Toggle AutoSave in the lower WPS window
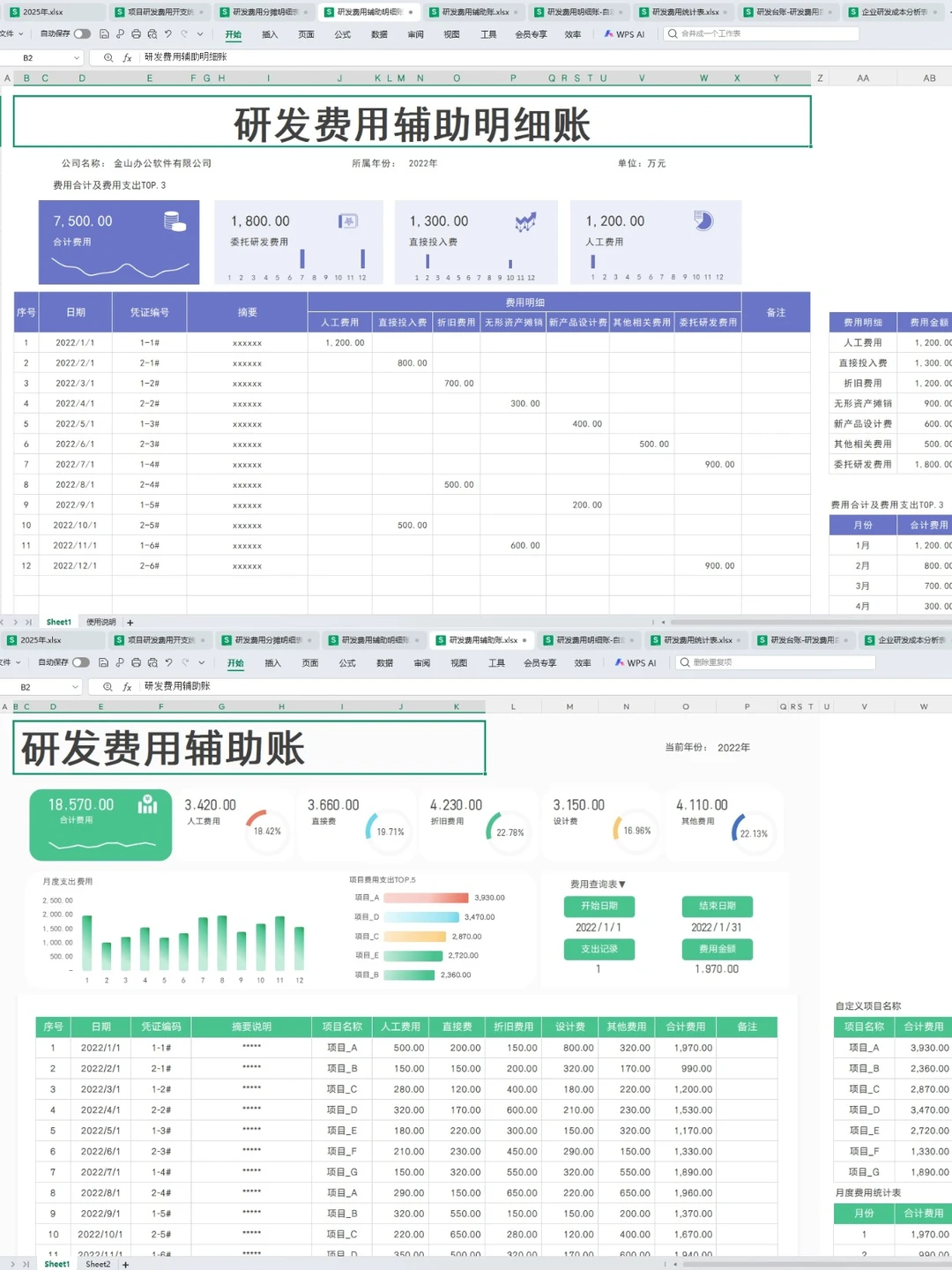Viewport: 952px width, 1270px height. (x=80, y=662)
